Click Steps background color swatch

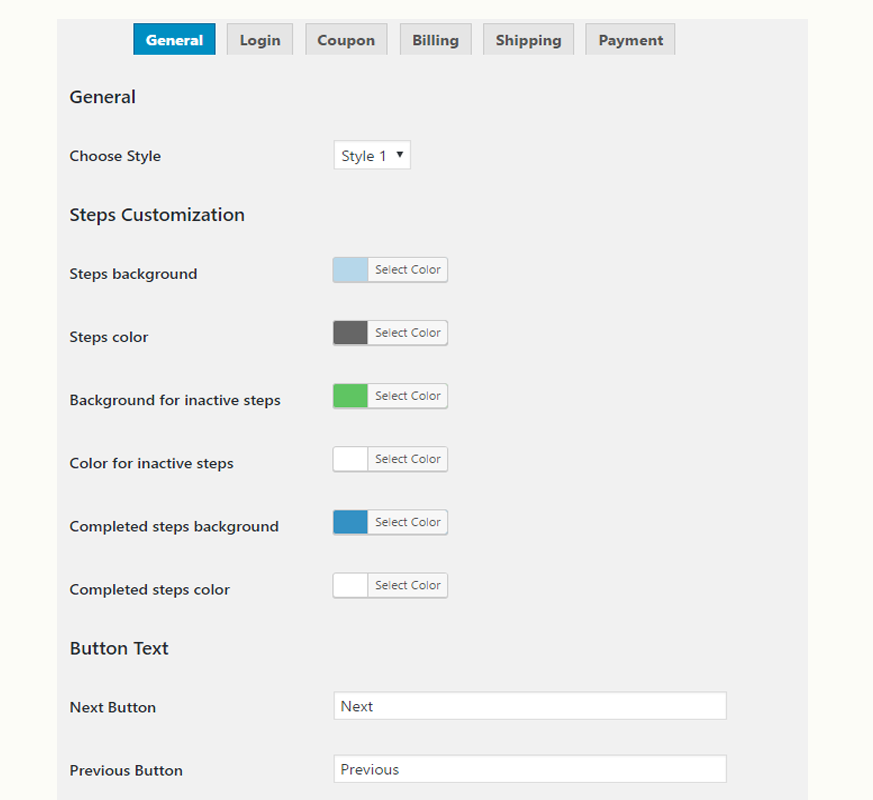(x=350, y=270)
